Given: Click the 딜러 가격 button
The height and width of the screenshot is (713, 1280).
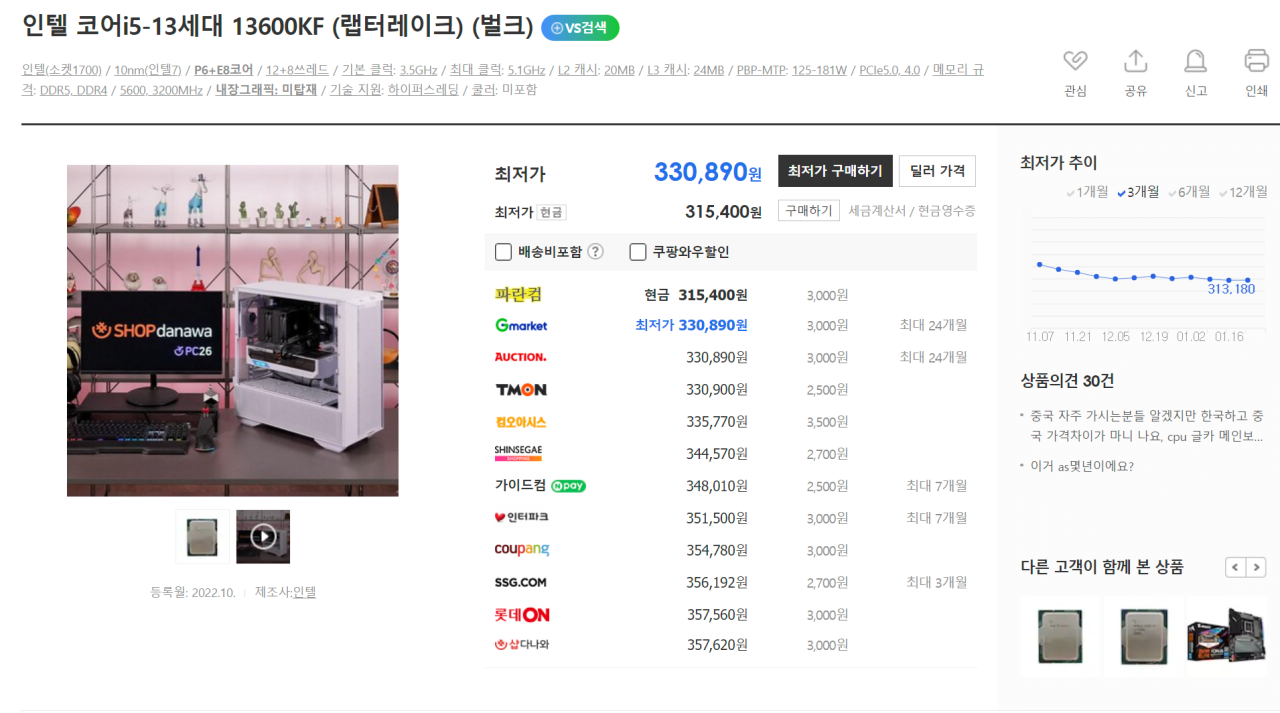Looking at the screenshot, I should (x=937, y=171).
